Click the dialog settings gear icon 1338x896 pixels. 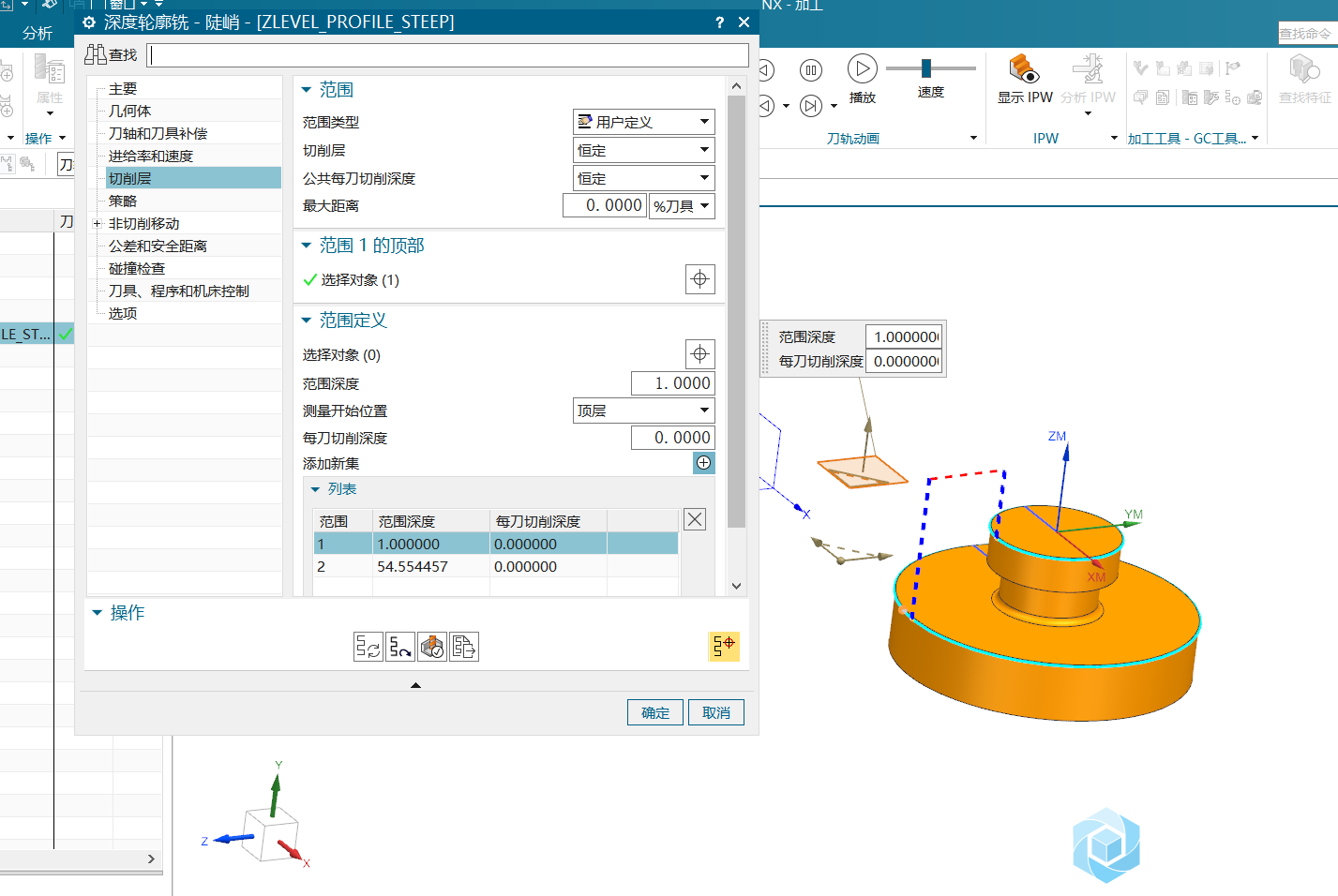click(89, 22)
